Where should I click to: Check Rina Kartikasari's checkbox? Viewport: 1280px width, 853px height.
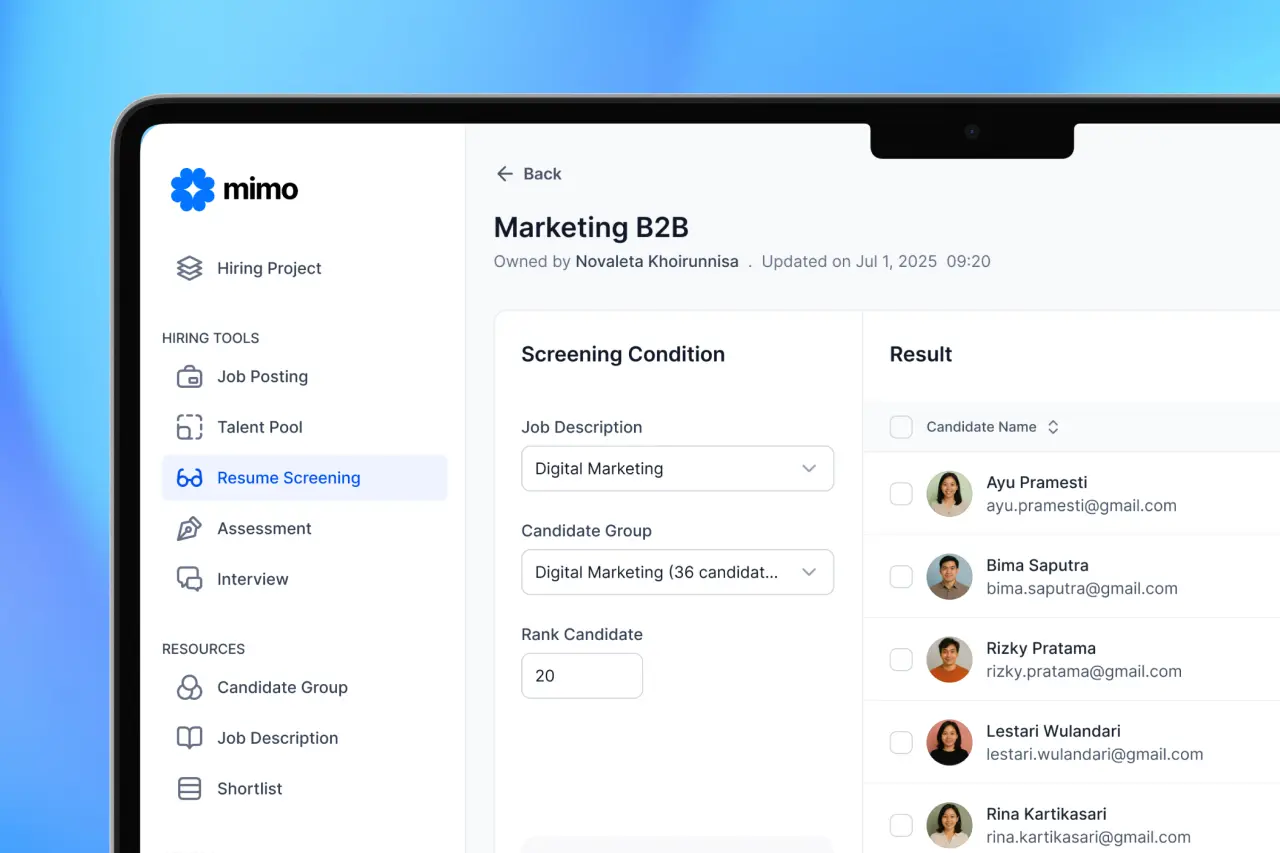pyautogui.click(x=901, y=826)
